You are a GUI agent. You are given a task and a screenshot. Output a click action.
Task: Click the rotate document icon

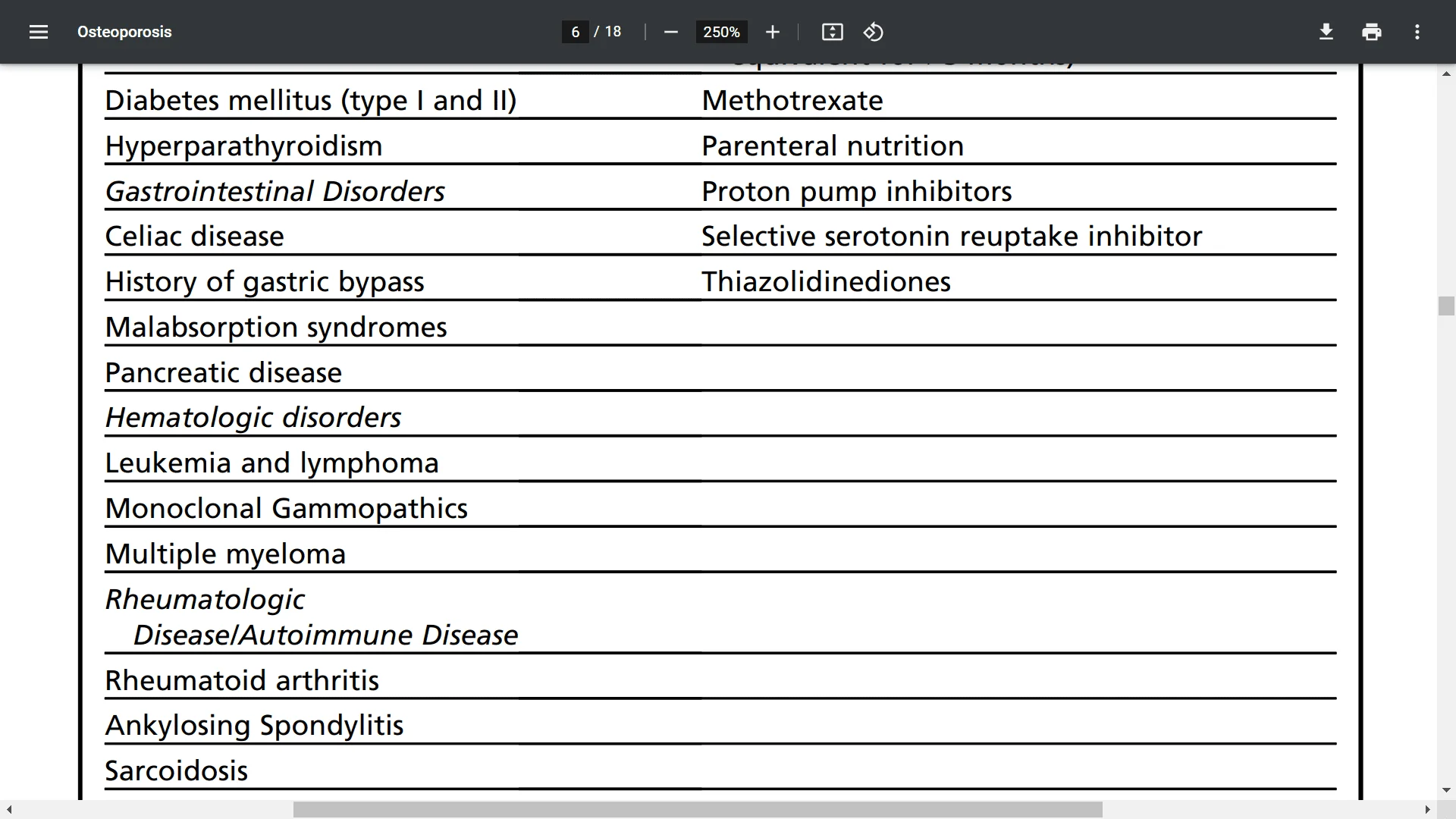[x=872, y=32]
